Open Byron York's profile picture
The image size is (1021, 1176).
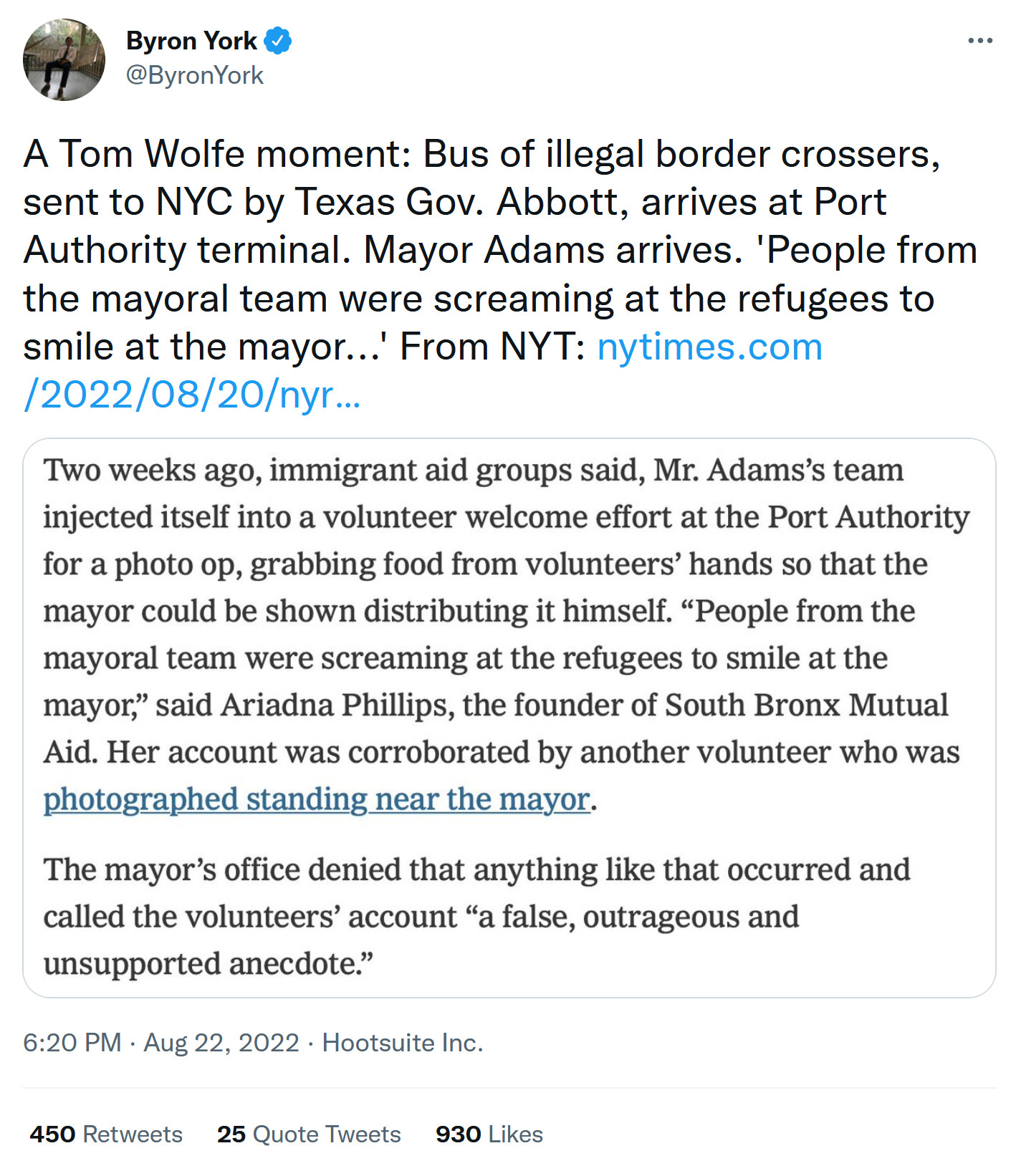click(64, 60)
